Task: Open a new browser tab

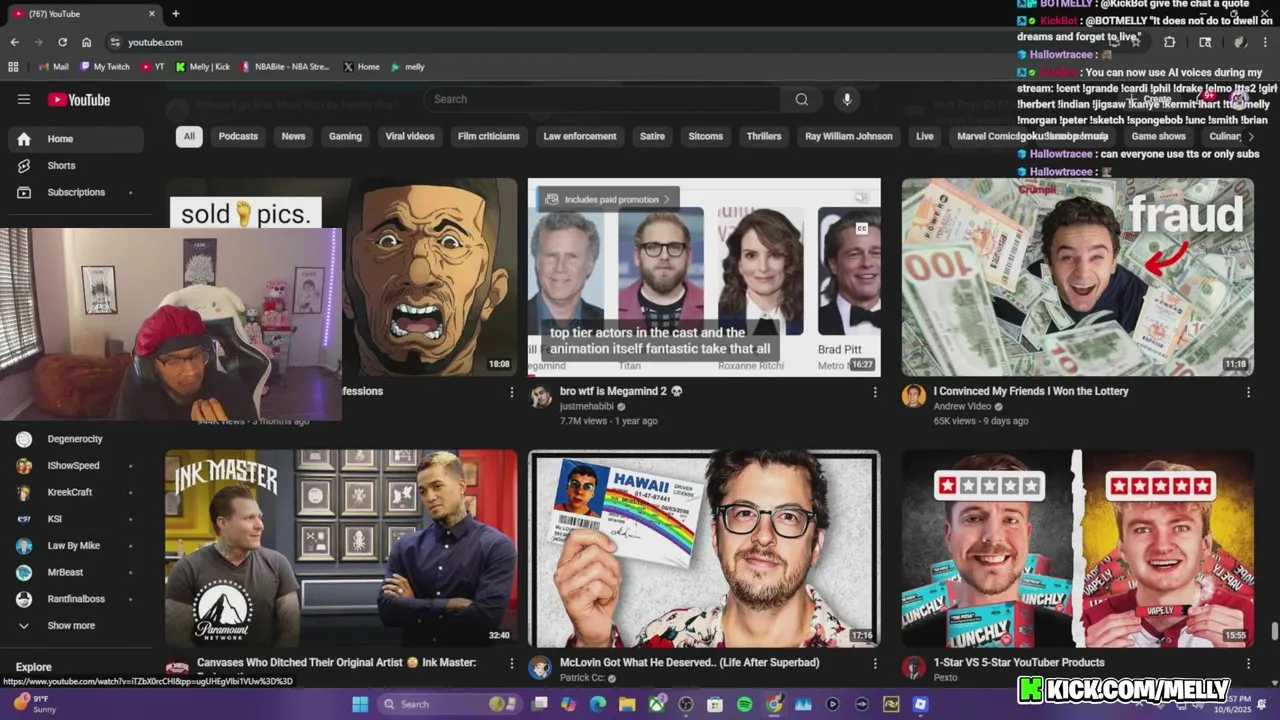Action: point(176,14)
